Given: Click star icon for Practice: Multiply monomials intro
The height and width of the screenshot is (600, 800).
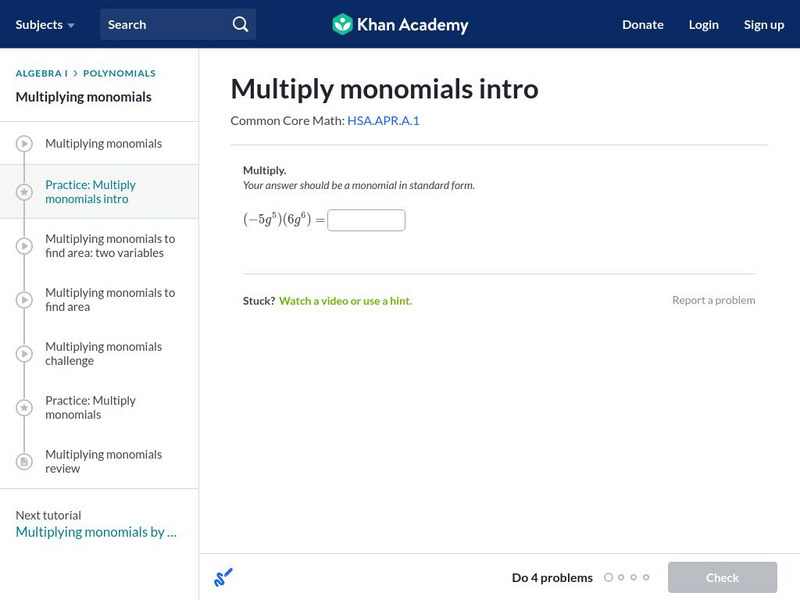Looking at the screenshot, I should (24, 192).
